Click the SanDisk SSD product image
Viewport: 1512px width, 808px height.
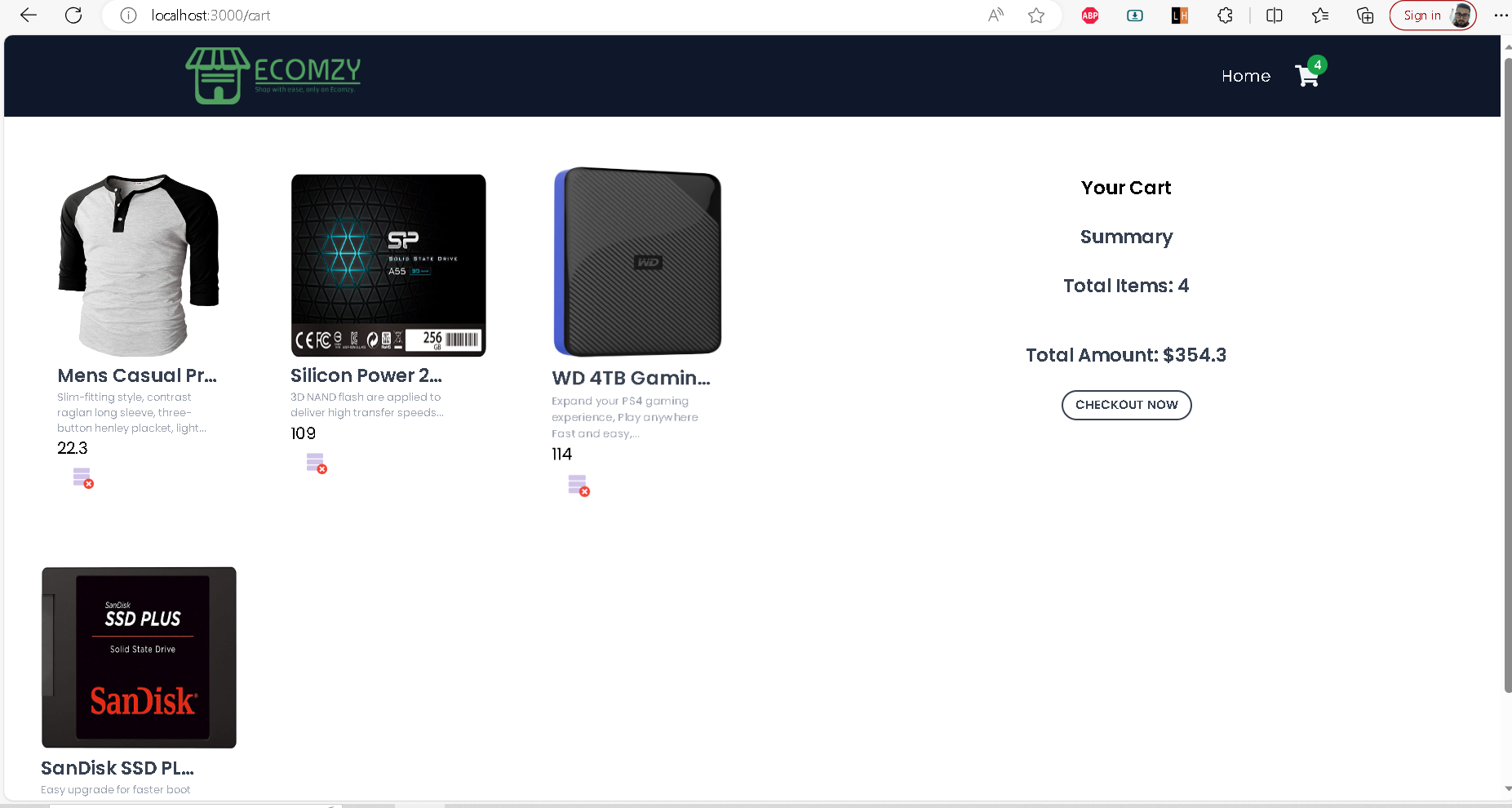coord(138,657)
